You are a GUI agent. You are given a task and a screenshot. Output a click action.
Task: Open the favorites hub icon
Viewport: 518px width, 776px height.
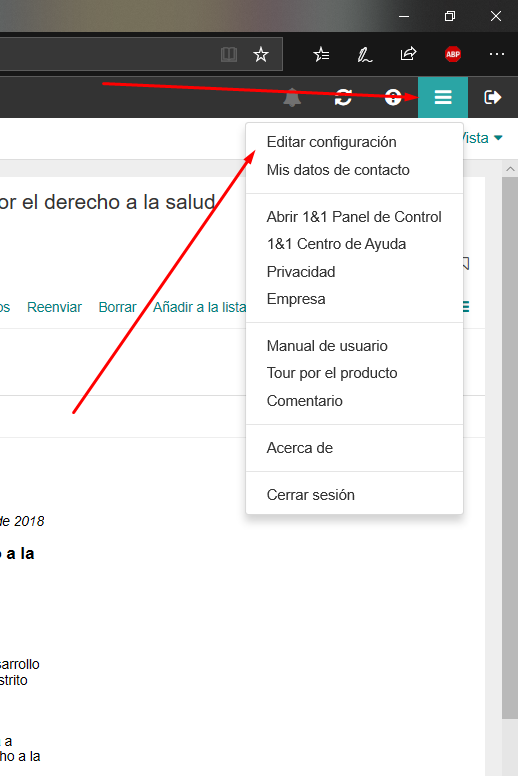click(x=321, y=54)
